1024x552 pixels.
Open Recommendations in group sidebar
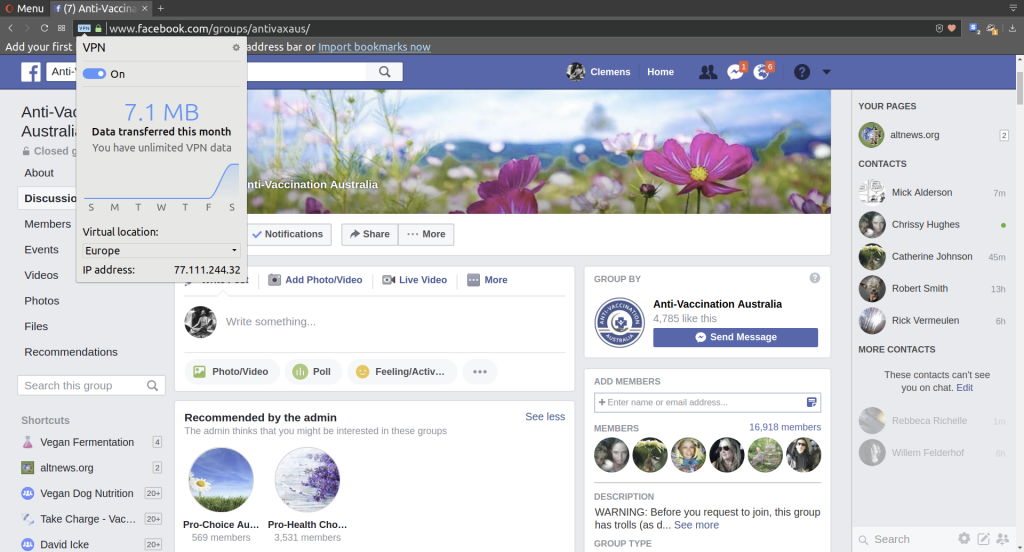tap(71, 352)
